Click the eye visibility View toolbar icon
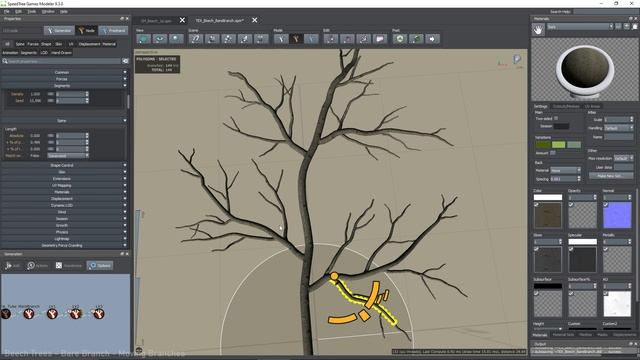 (160, 39)
